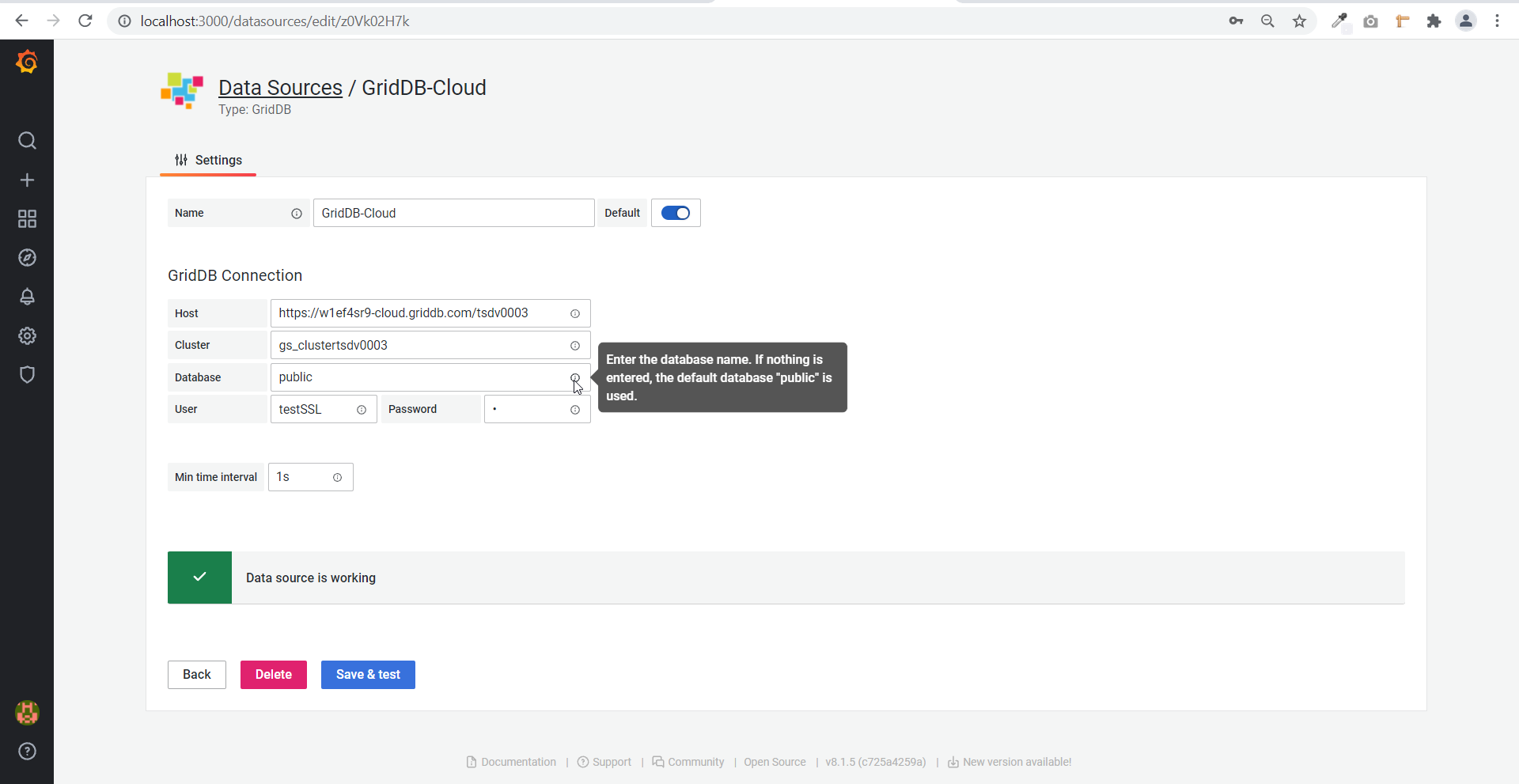Toggle the Default data source switch
Screen dimensions: 1519x784
(x=675, y=213)
